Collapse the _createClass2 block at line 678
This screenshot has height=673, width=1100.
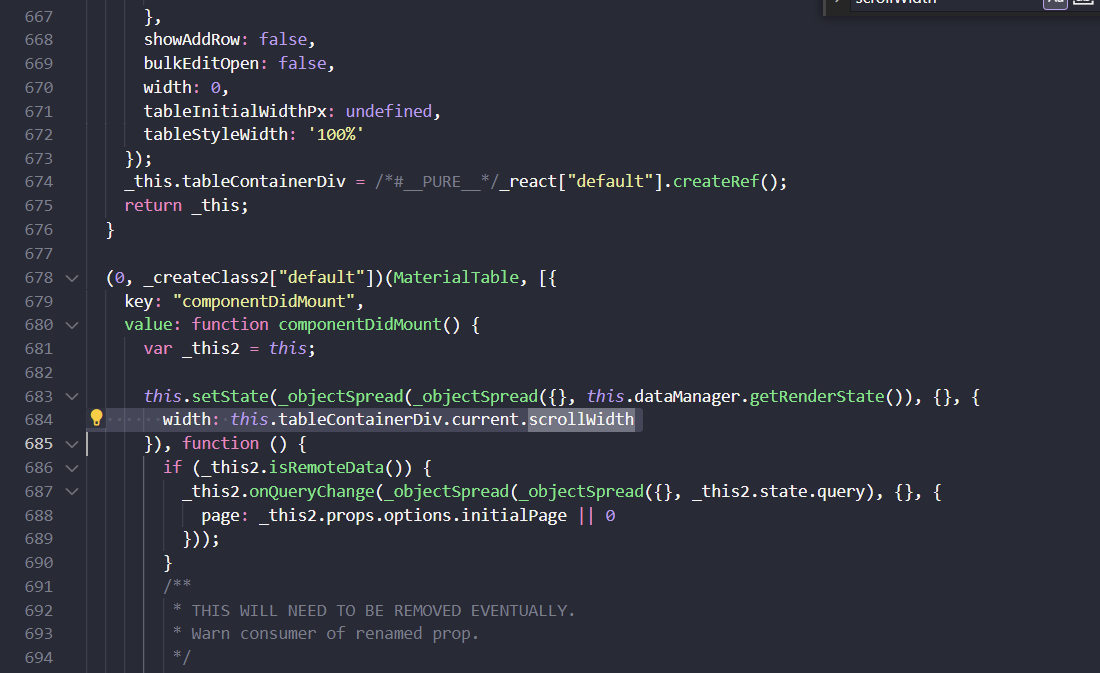[71, 277]
